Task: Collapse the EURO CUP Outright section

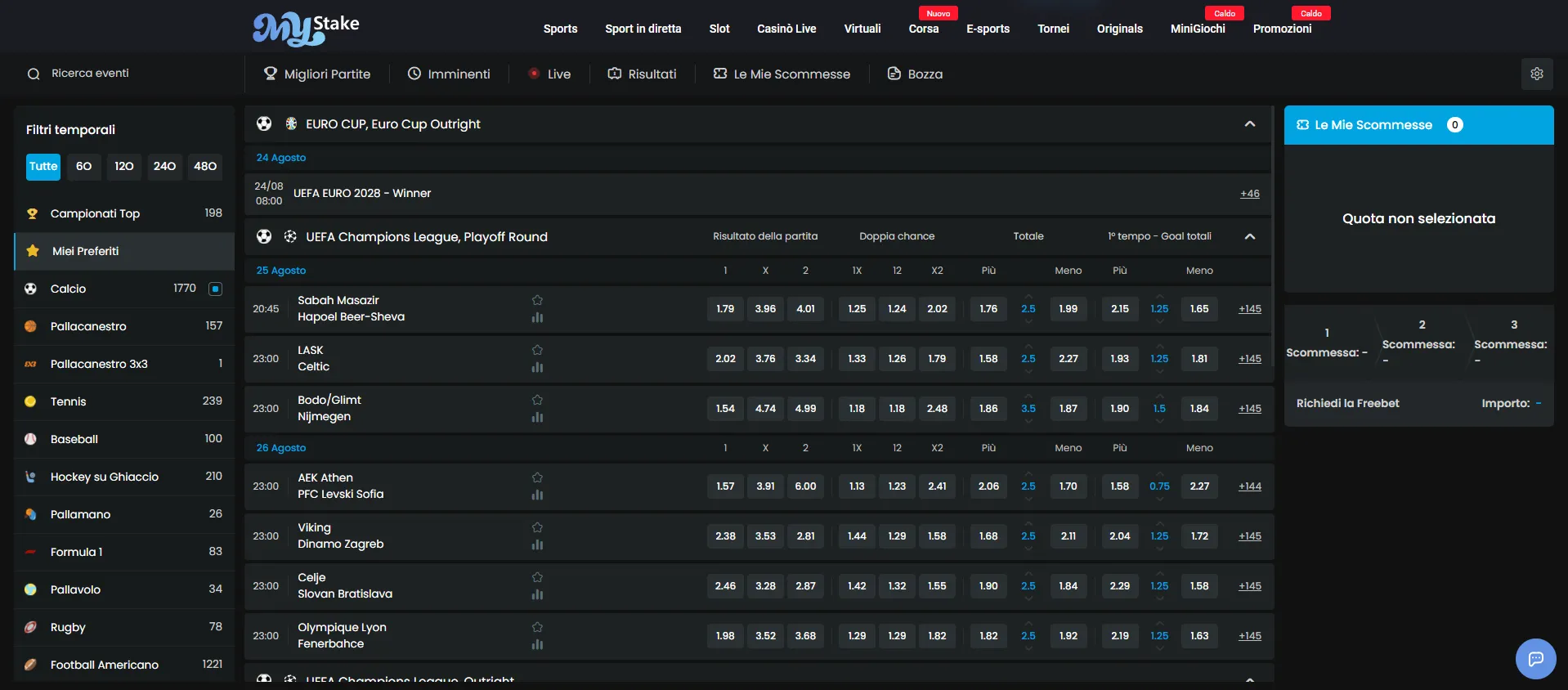Action: coord(1249,124)
